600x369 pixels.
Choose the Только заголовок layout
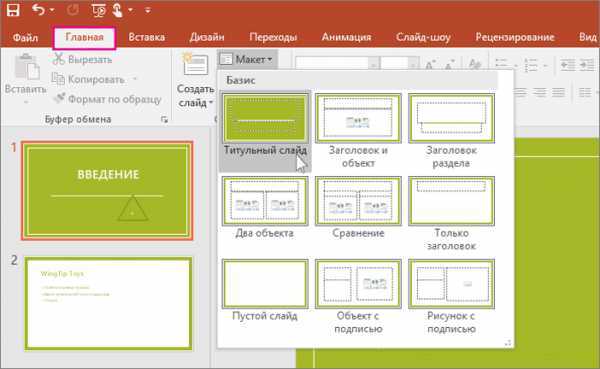click(452, 214)
